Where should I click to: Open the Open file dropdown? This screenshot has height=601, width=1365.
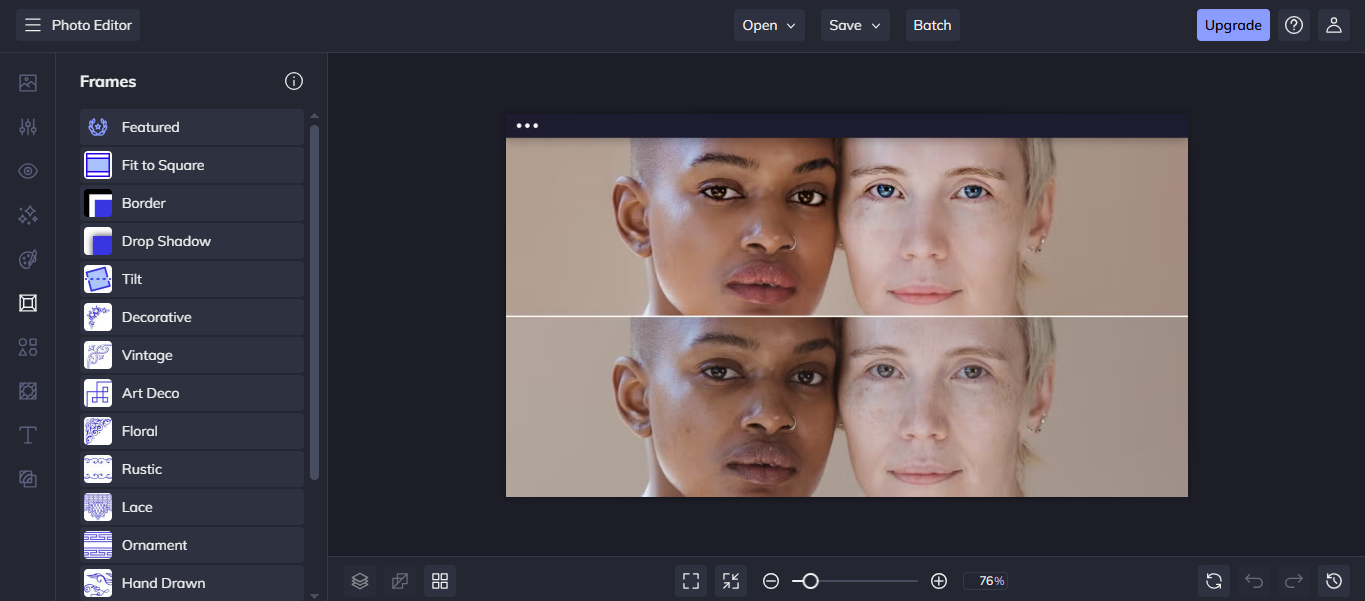768,24
